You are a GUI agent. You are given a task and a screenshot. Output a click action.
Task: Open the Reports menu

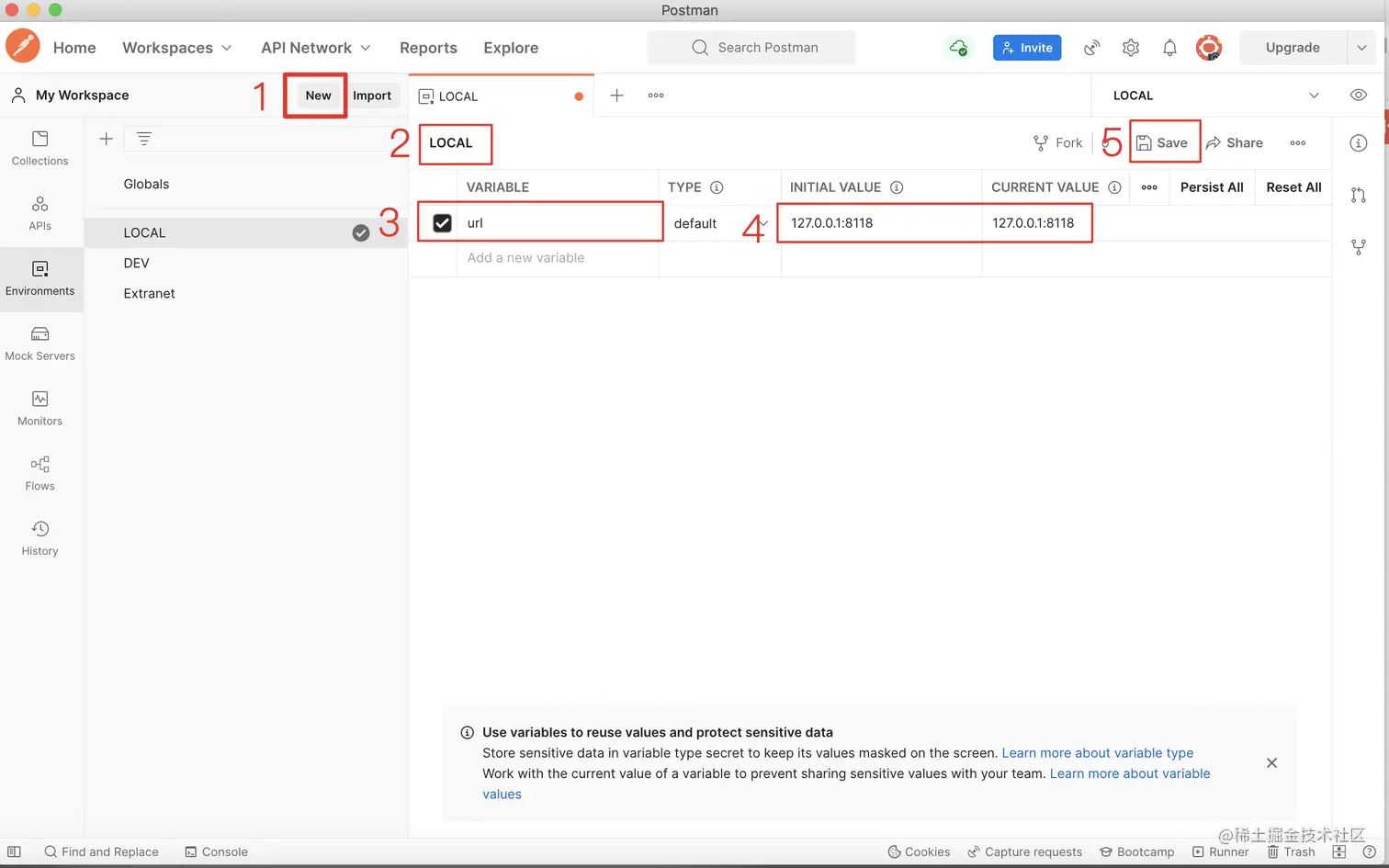(428, 48)
